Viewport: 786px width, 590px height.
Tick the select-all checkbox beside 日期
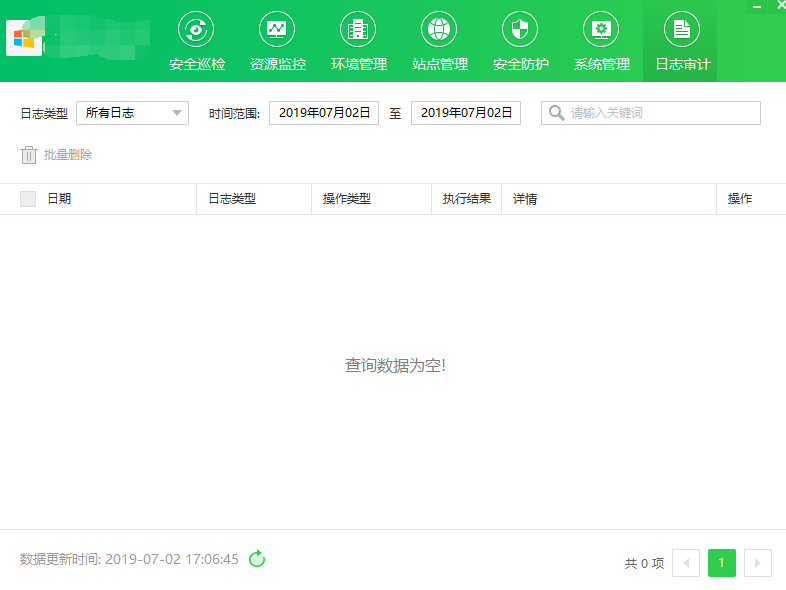tap(28, 199)
